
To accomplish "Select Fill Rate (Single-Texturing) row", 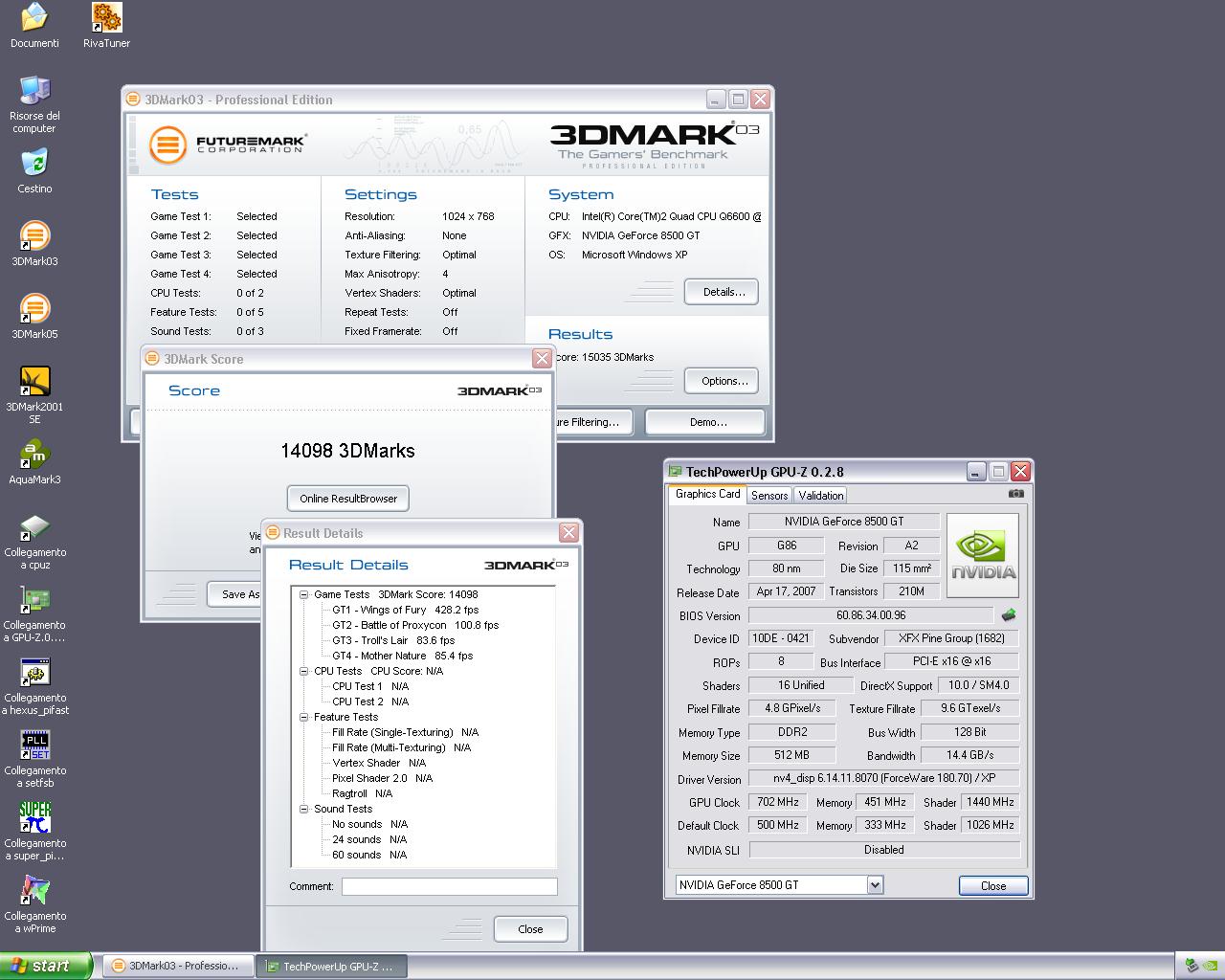I will (405, 732).
